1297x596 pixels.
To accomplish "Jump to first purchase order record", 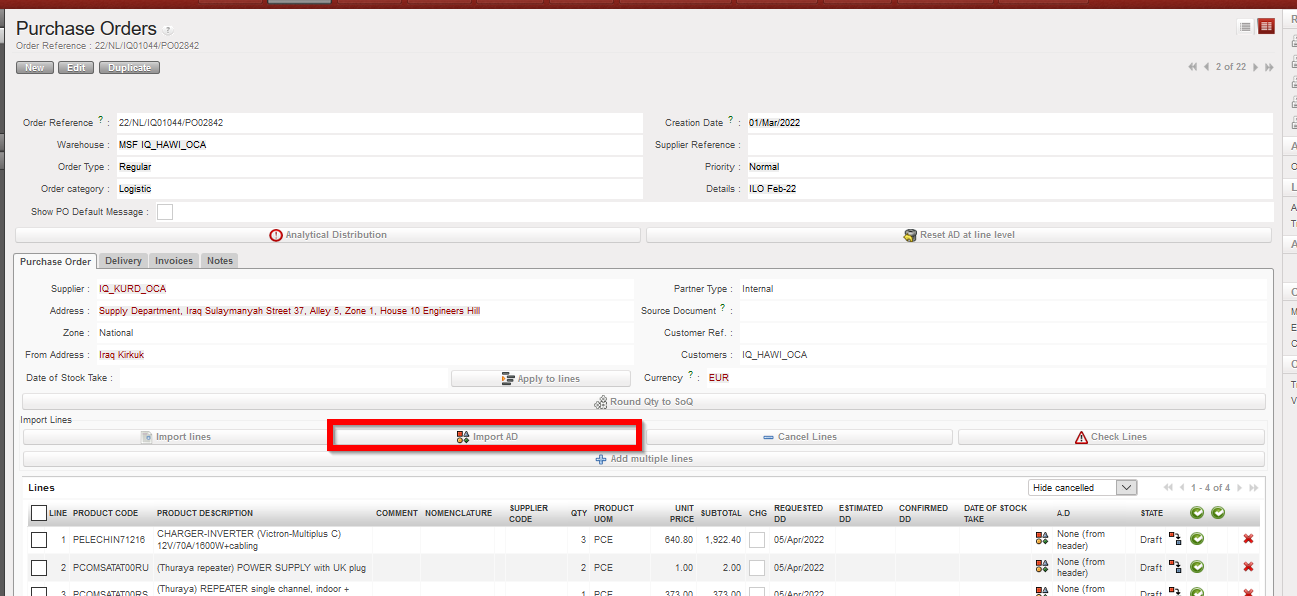I will [1192, 67].
